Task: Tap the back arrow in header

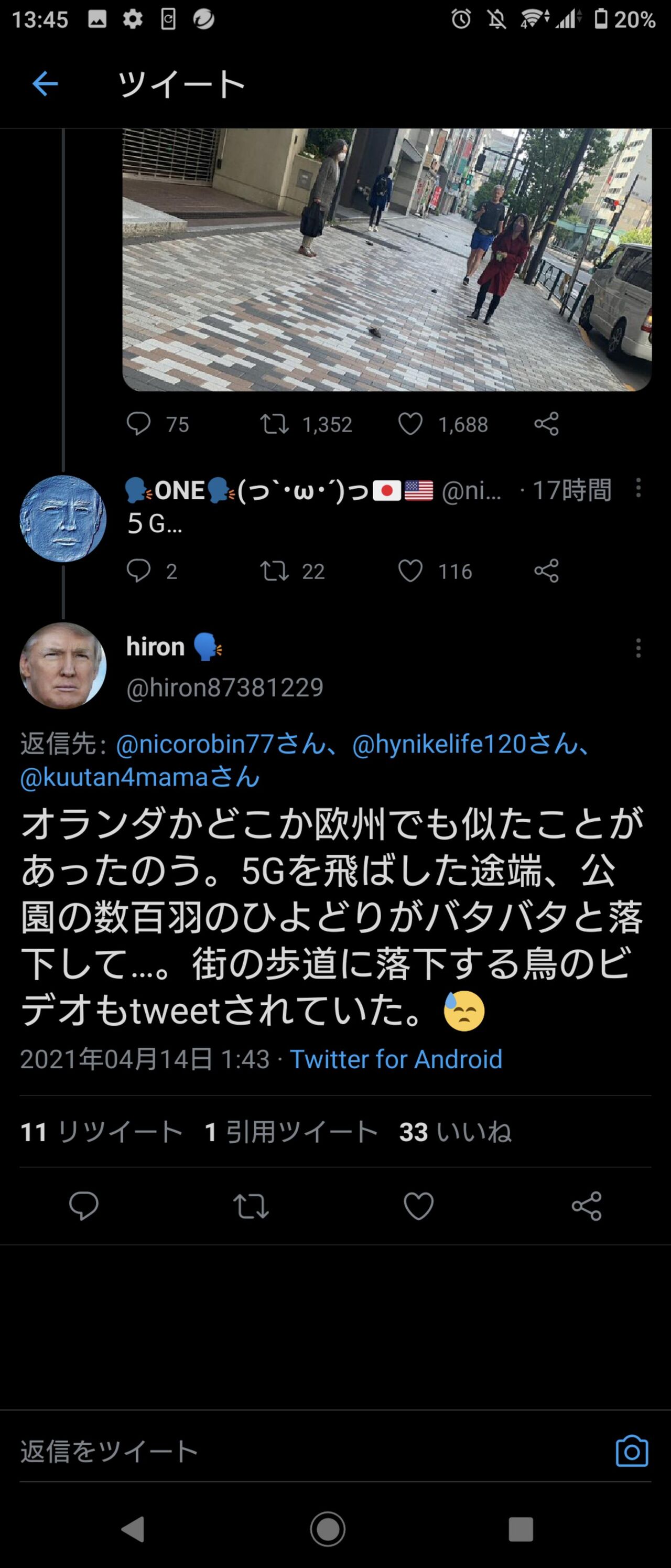Action: (x=45, y=83)
